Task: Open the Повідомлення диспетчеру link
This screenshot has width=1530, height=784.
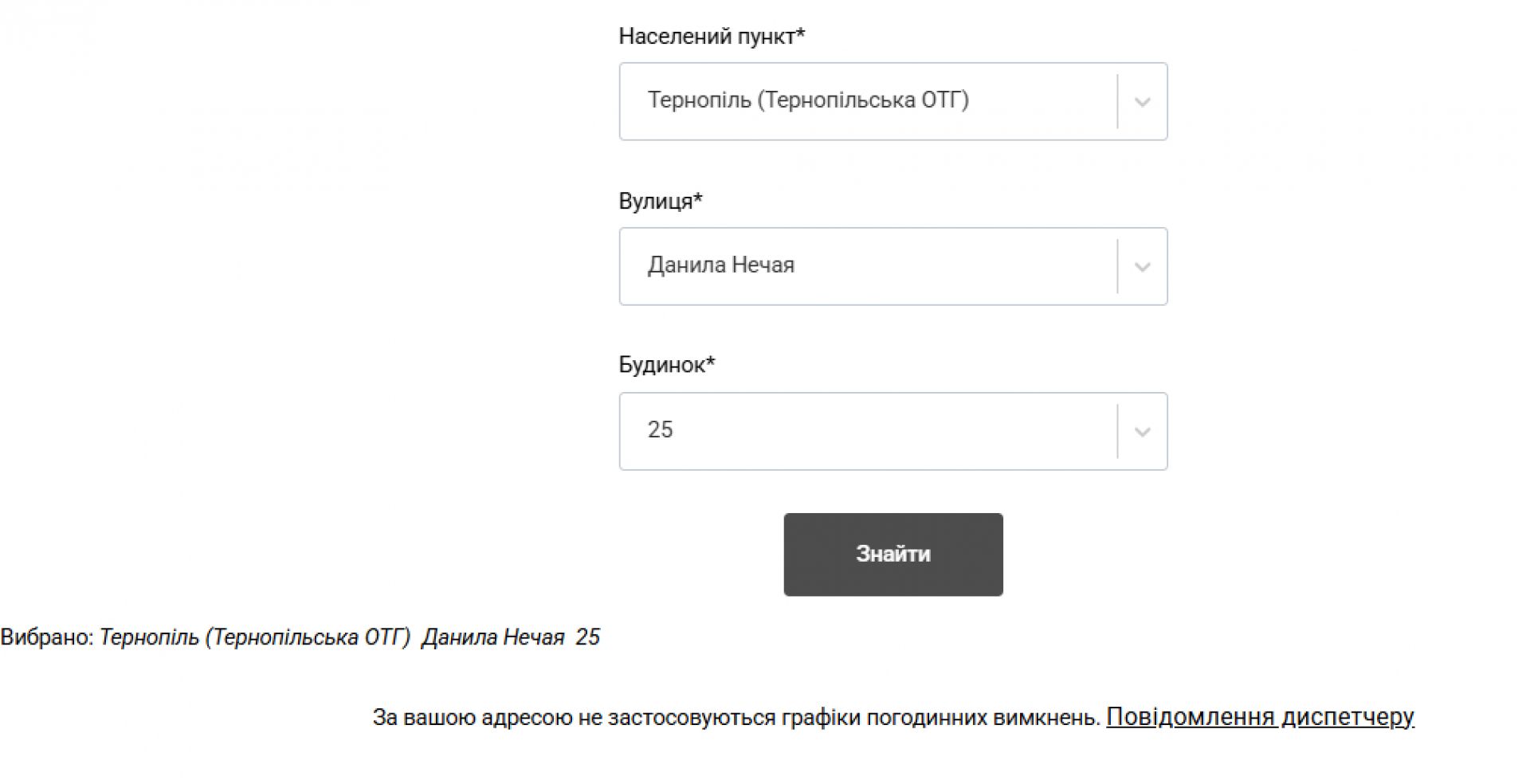Action: [1260, 717]
